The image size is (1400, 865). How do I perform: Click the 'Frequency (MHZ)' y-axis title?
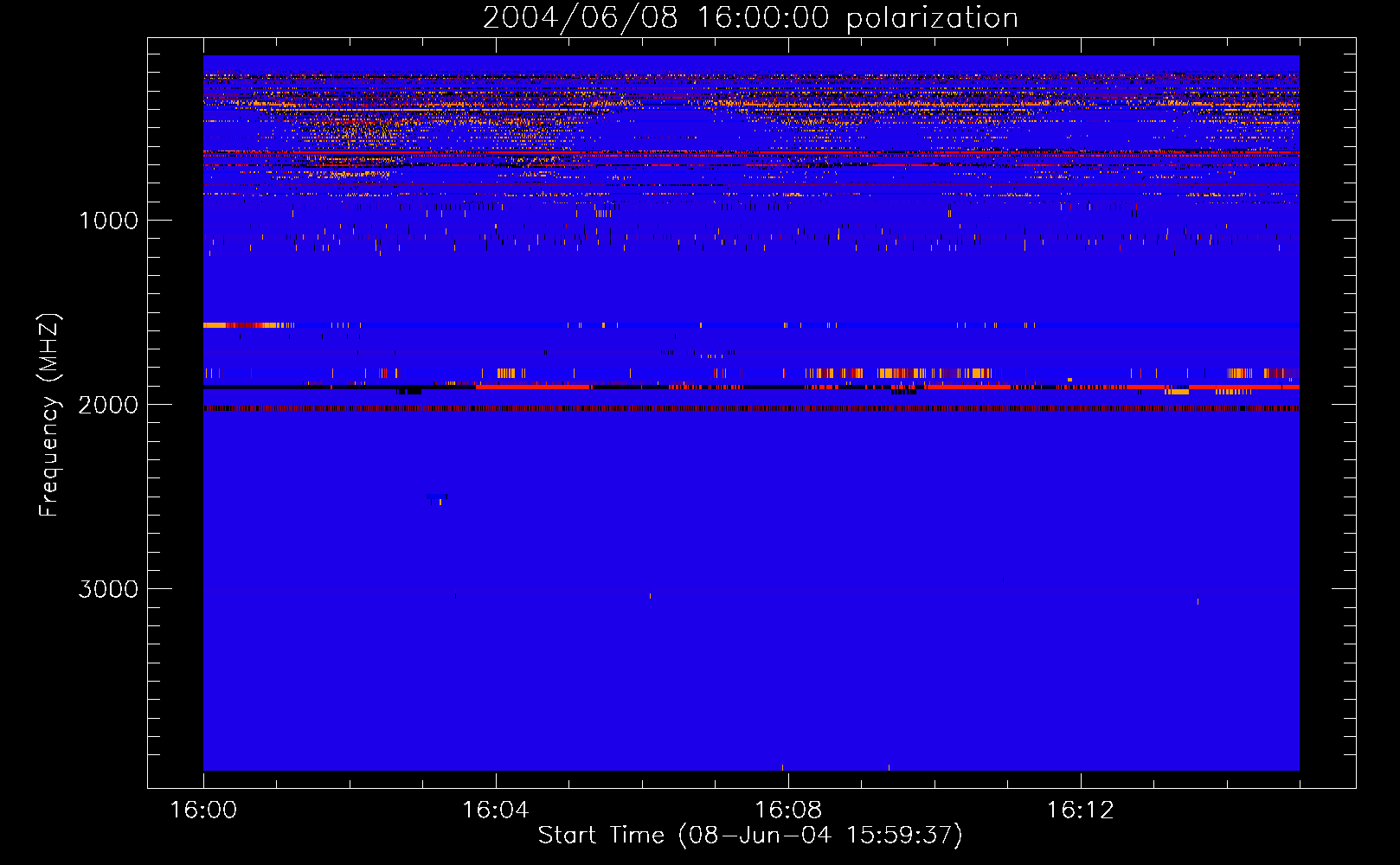50,415
